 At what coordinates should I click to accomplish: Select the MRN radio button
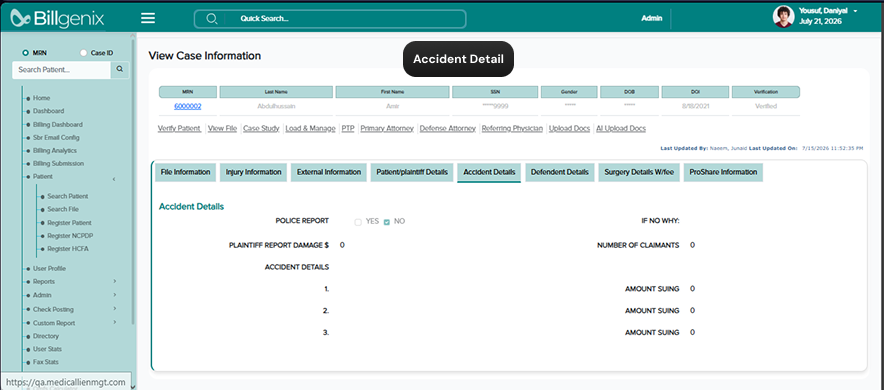coord(25,53)
